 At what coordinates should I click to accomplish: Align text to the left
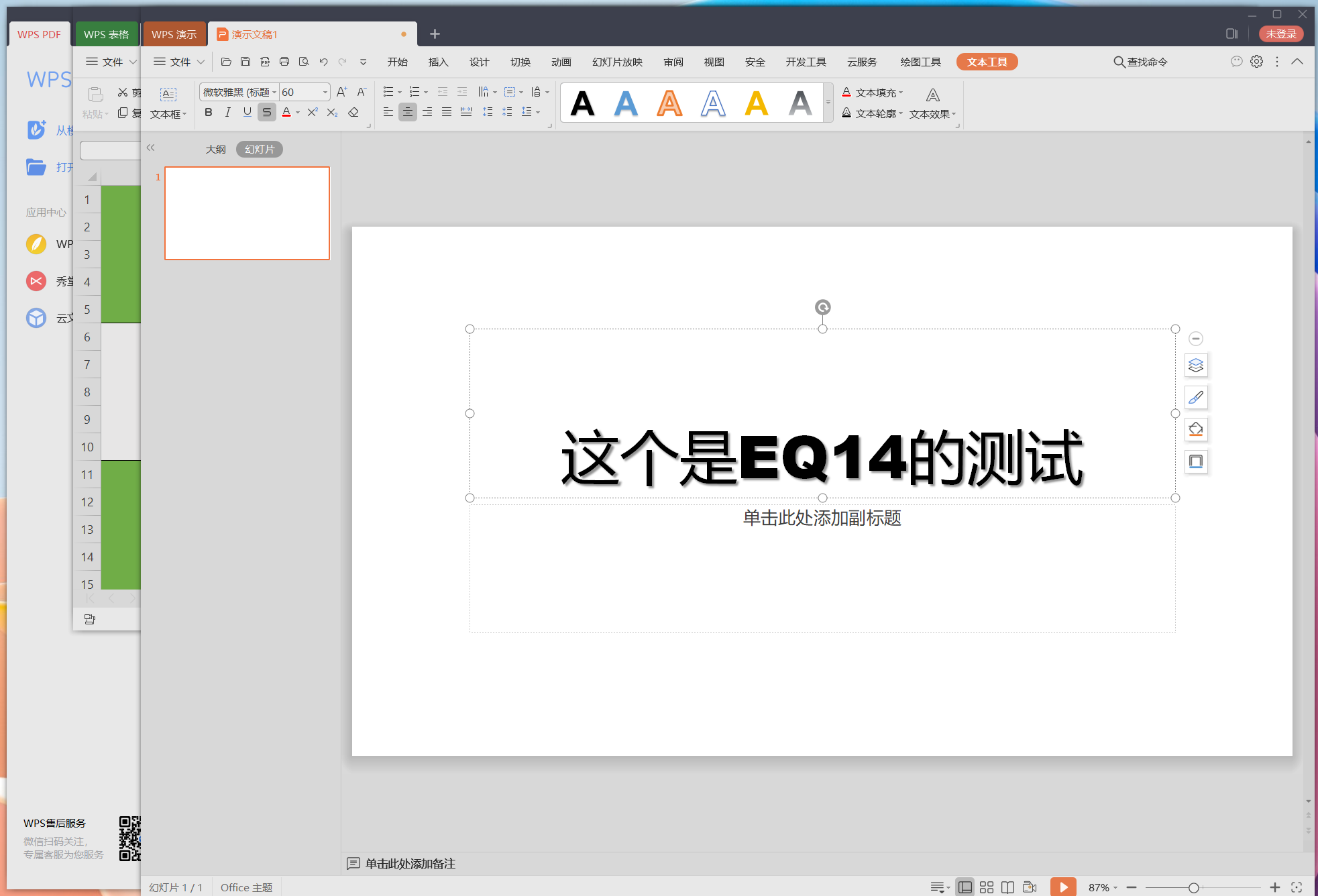point(388,113)
